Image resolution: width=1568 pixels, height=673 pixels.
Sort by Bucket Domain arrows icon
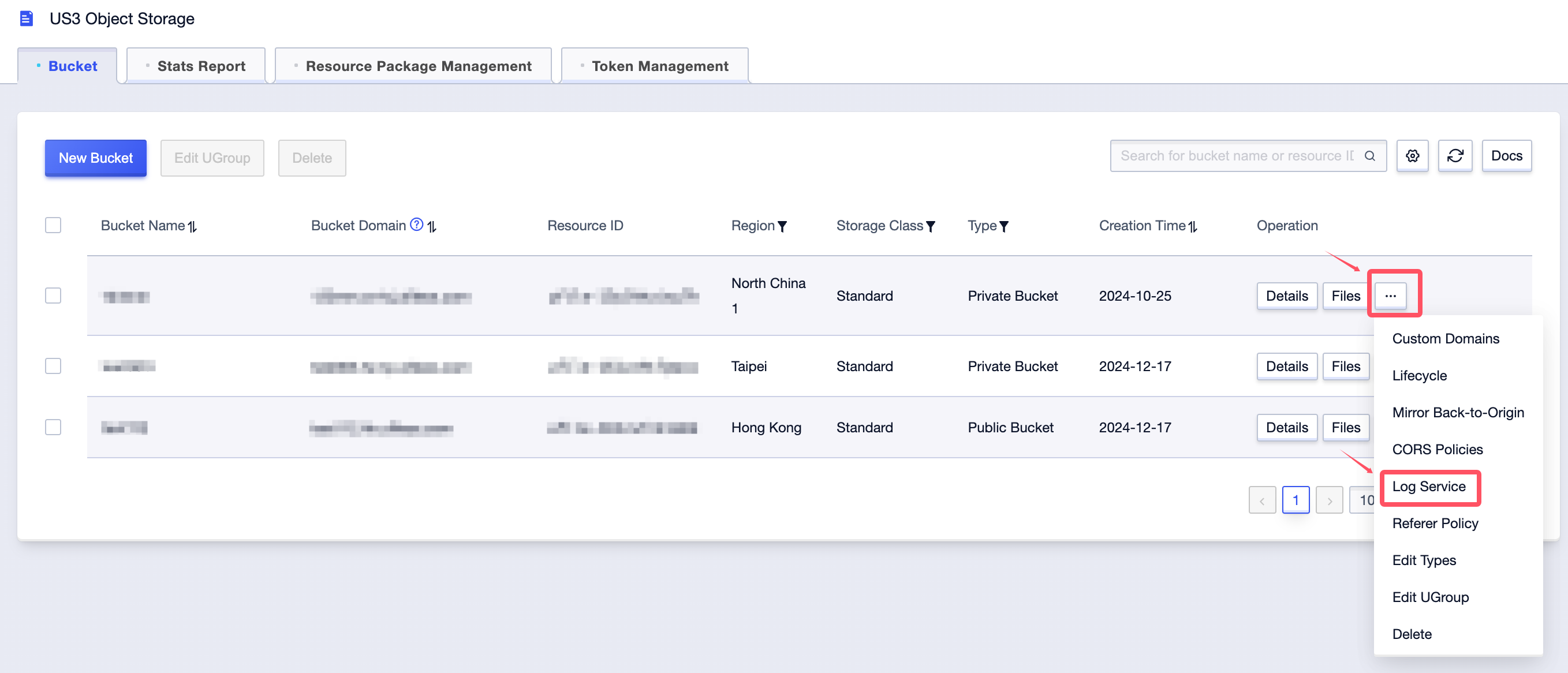432,226
